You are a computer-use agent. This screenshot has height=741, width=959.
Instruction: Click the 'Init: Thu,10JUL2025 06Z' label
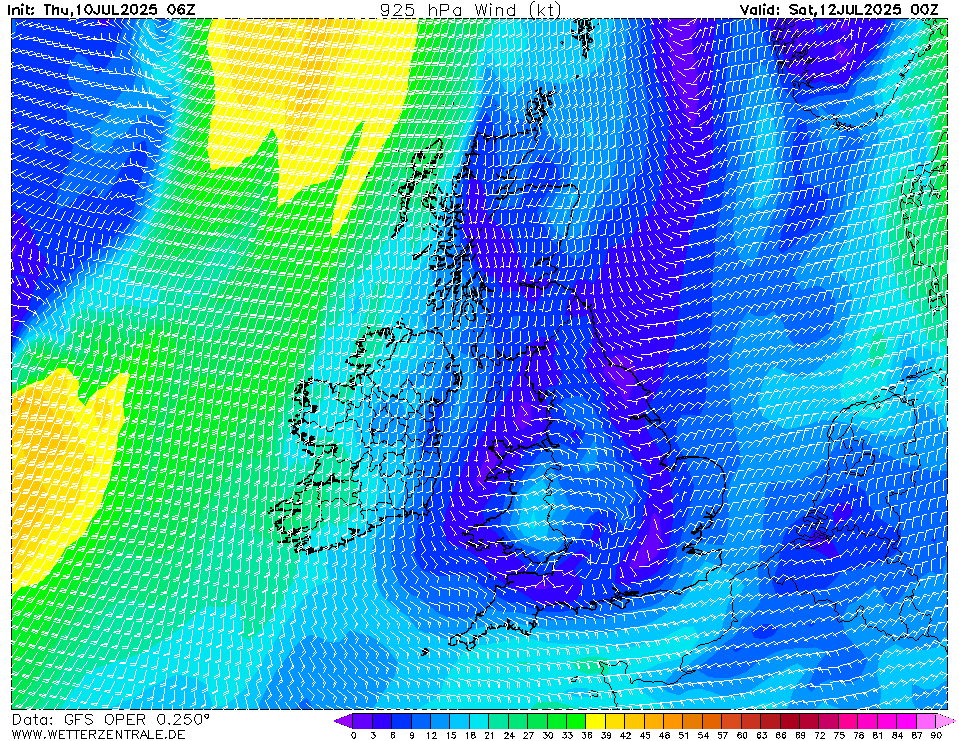(102, 9)
